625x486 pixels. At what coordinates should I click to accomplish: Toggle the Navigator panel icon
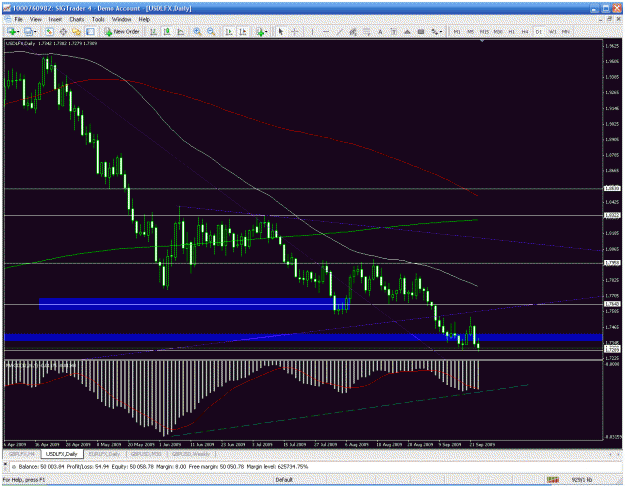(x=77, y=31)
